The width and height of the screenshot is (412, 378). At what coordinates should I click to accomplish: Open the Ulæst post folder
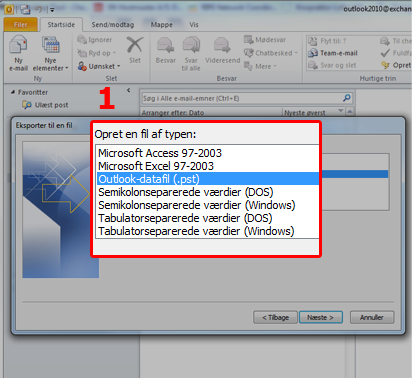click(45, 105)
